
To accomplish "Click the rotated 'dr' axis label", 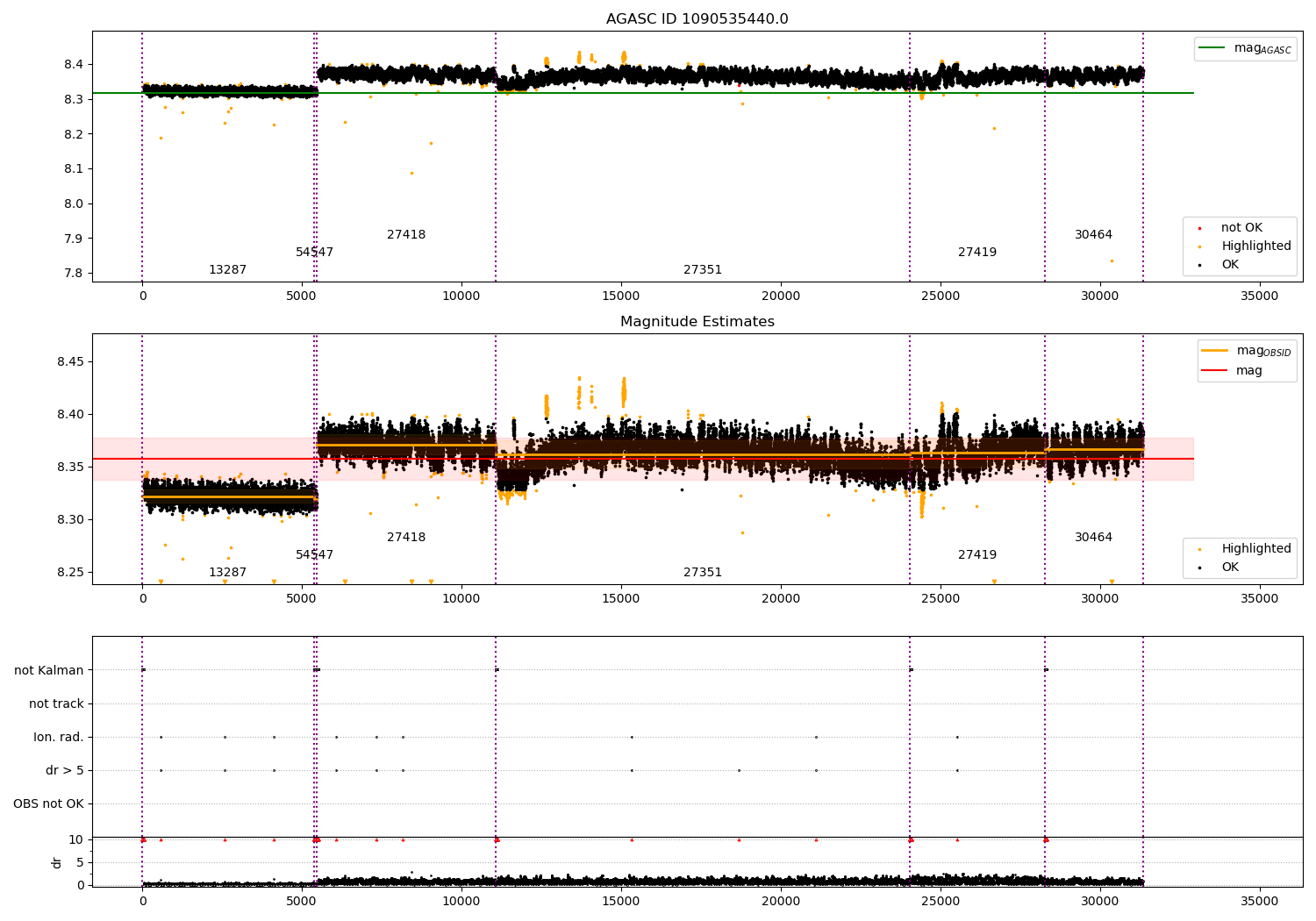I will pyautogui.click(x=57, y=862).
